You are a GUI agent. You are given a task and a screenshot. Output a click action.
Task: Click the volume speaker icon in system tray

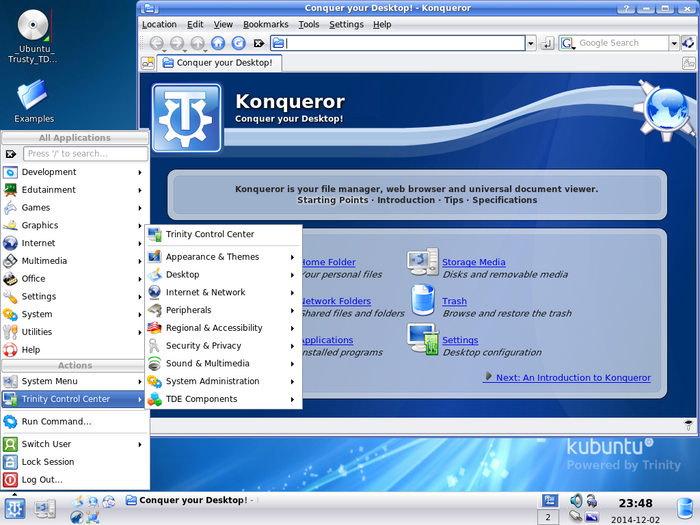(576, 499)
